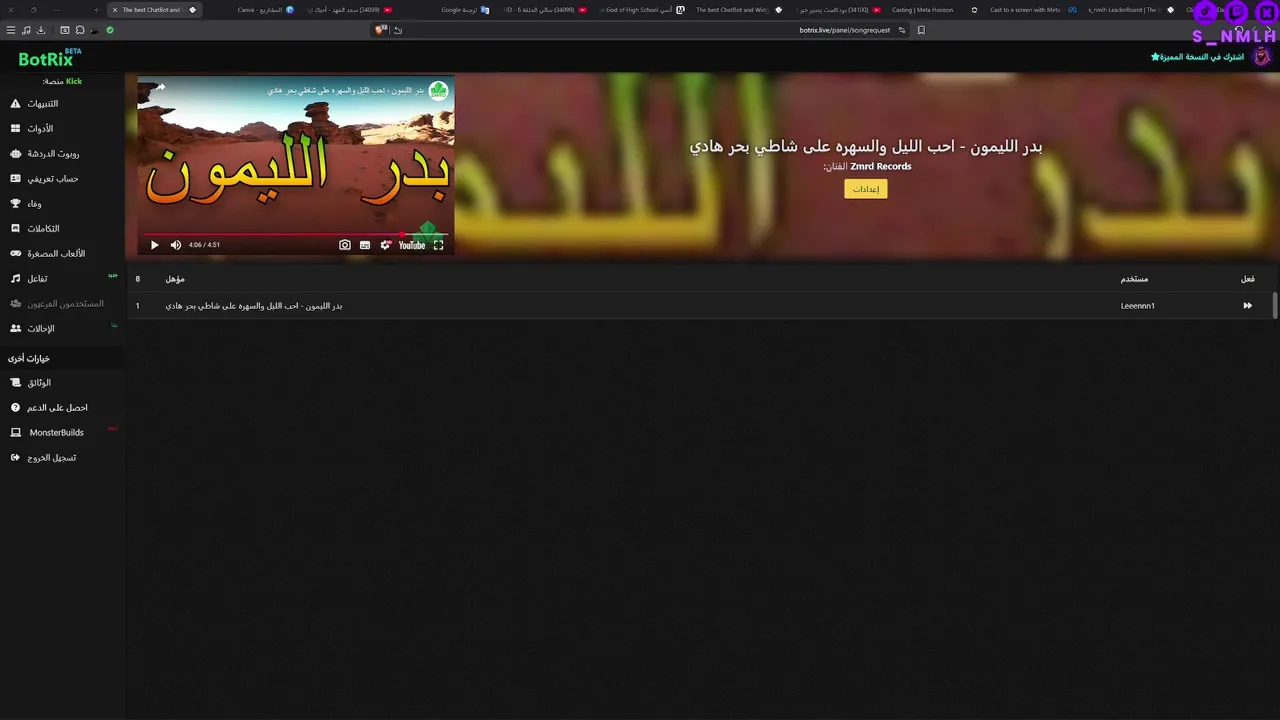Image resolution: width=1280 pixels, height=720 pixels.
Task: Open browser downloads icon
Action: (x=41, y=30)
